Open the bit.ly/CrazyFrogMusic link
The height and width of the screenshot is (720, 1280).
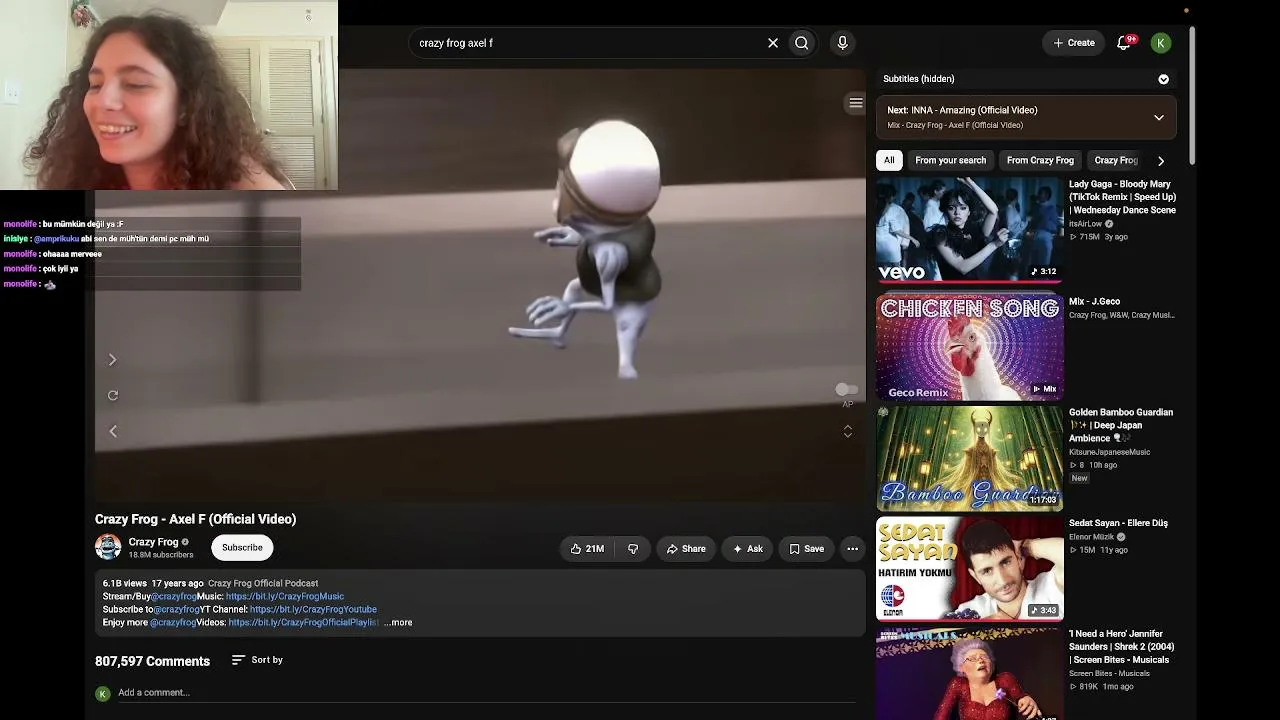285,596
